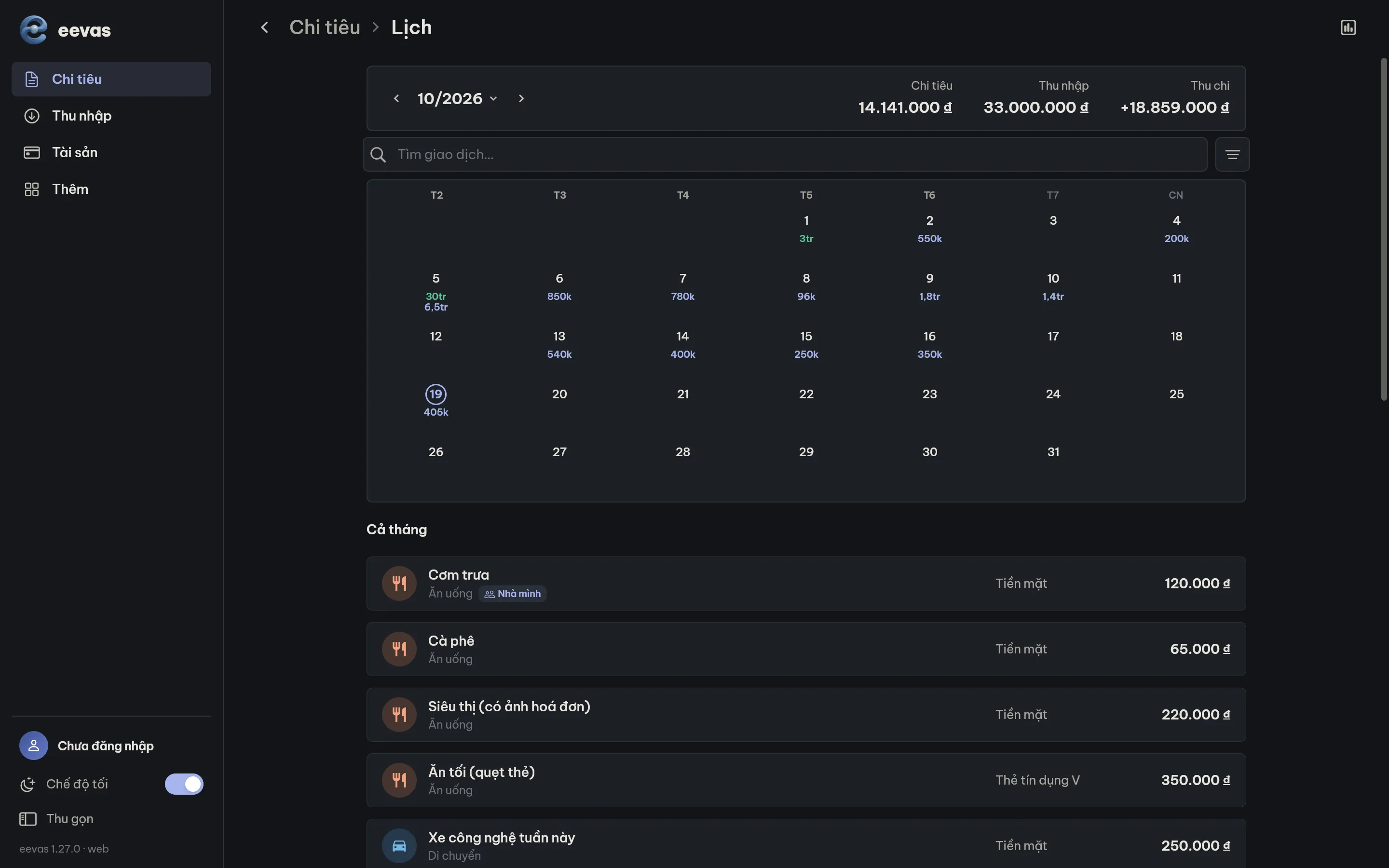Click the food icon on the Cơm trưa row

(399, 583)
